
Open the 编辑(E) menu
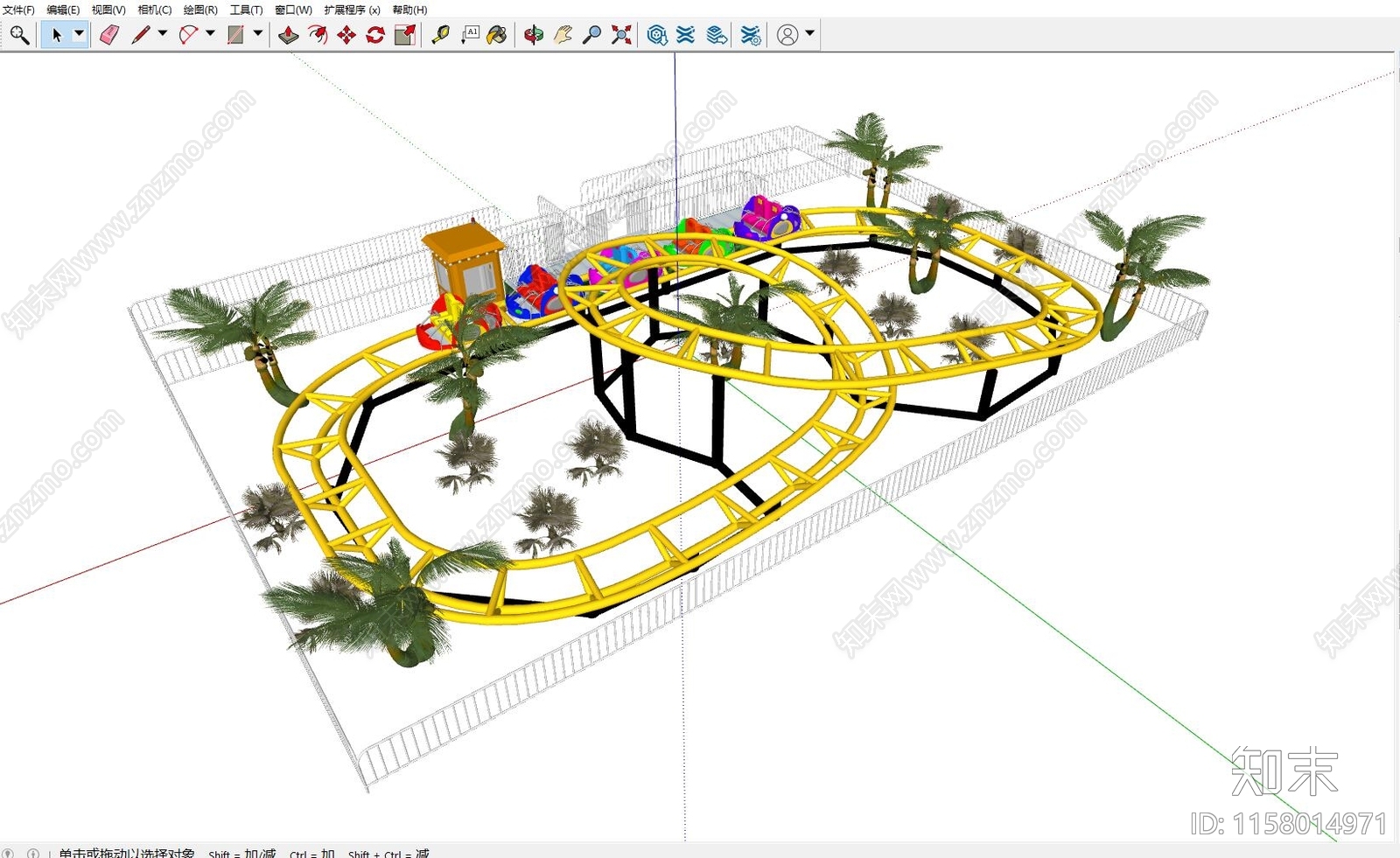click(63, 10)
